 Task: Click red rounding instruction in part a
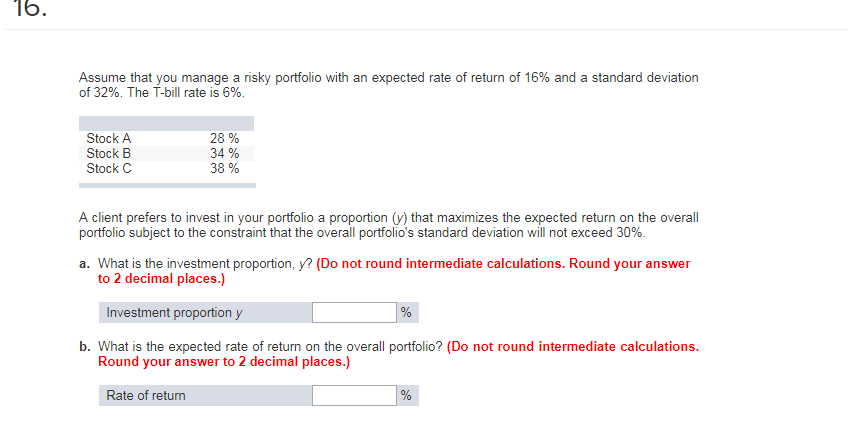point(394,271)
